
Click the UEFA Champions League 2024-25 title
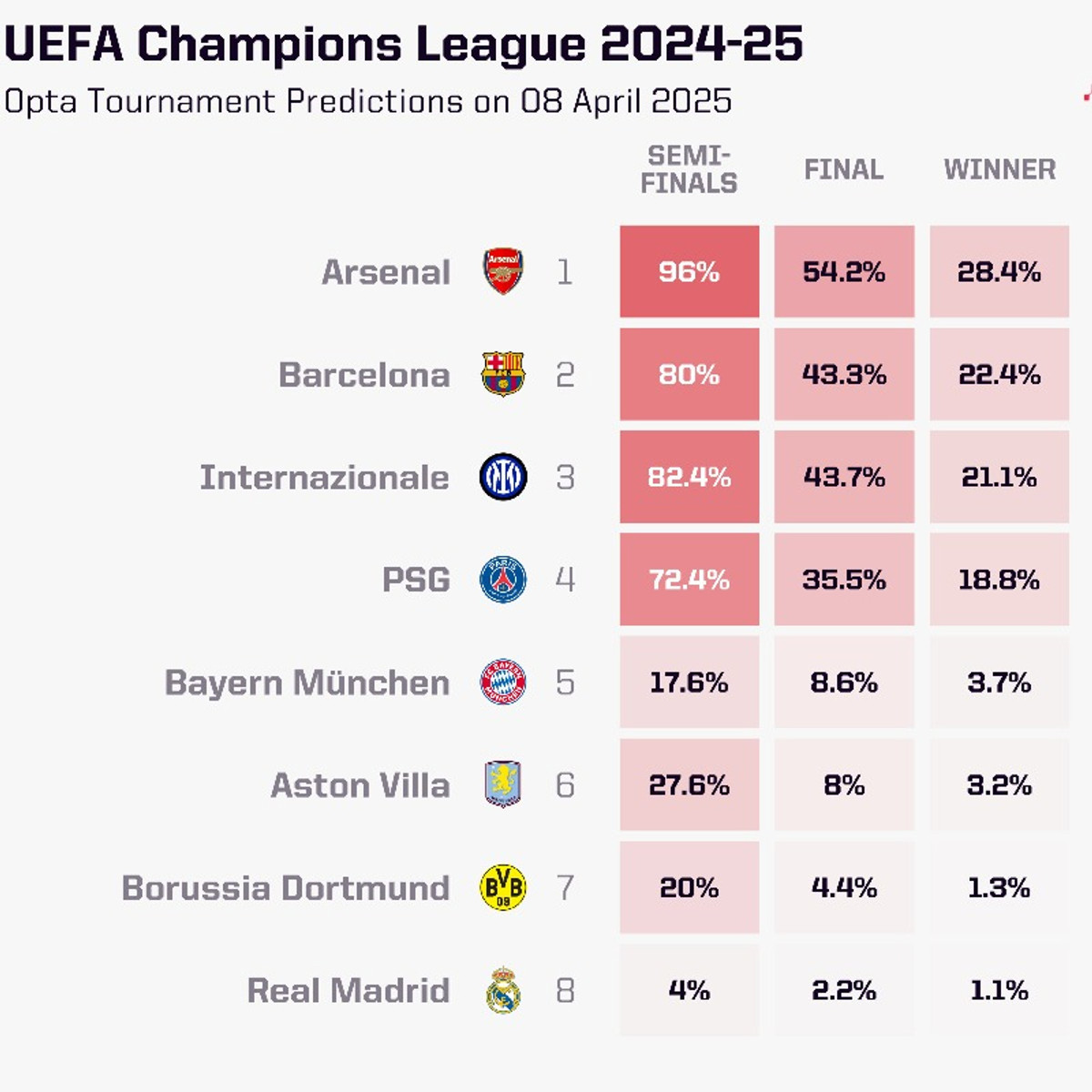pyautogui.click(x=403, y=44)
